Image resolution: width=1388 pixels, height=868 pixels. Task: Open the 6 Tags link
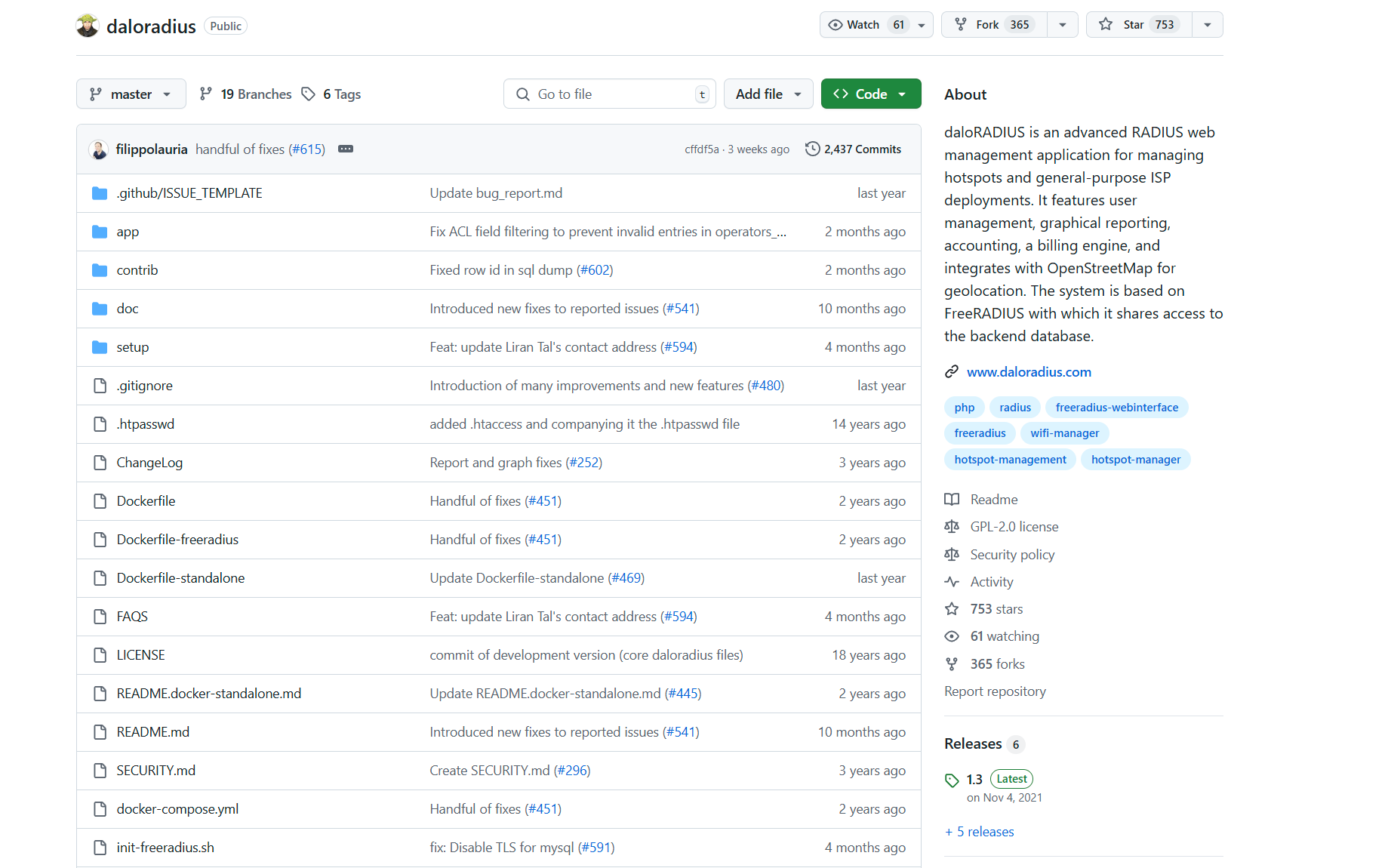click(x=331, y=94)
